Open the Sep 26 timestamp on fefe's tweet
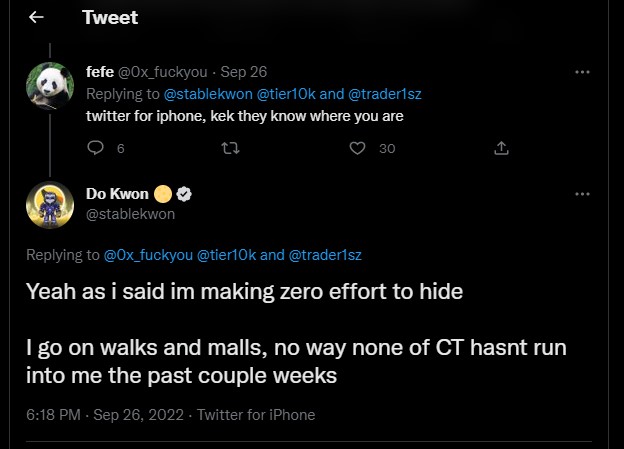This screenshot has height=449, width=624. (243, 72)
